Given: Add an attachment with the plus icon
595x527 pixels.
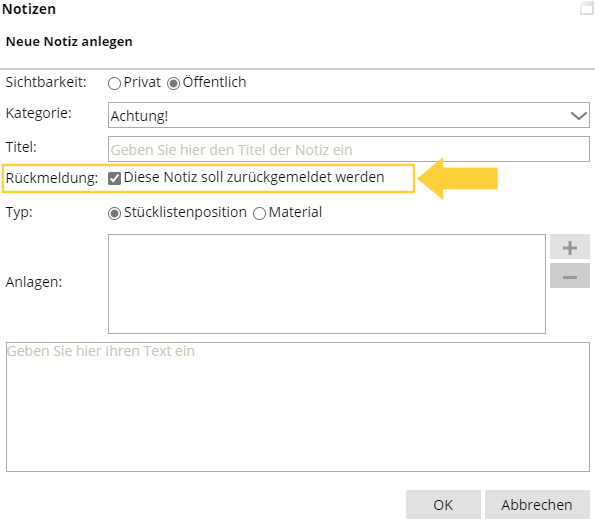Looking at the screenshot, I should [x=570, y=247].
